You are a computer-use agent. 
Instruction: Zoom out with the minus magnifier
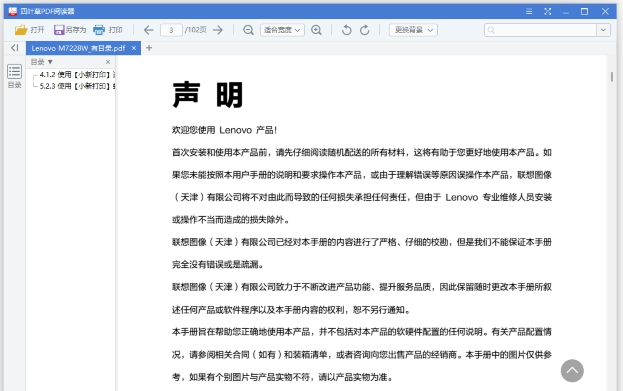click(x=248, y=30)
